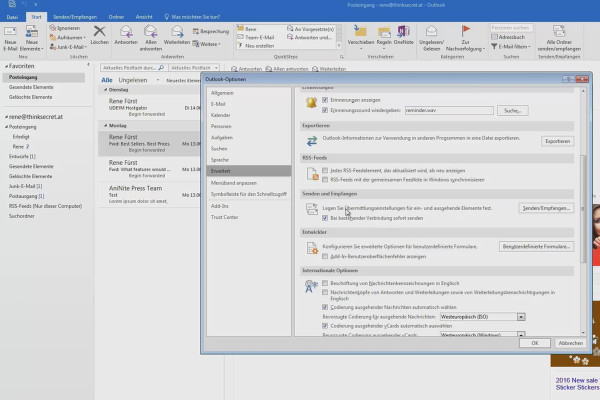
Task: Click the Besprechung icon
Action: click(196, 31)
